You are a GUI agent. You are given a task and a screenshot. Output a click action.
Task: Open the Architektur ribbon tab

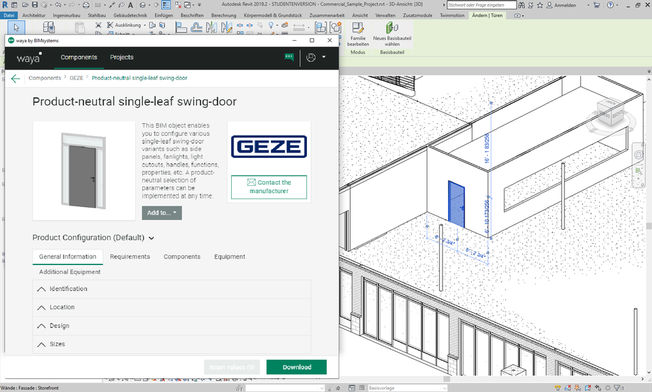34,15
